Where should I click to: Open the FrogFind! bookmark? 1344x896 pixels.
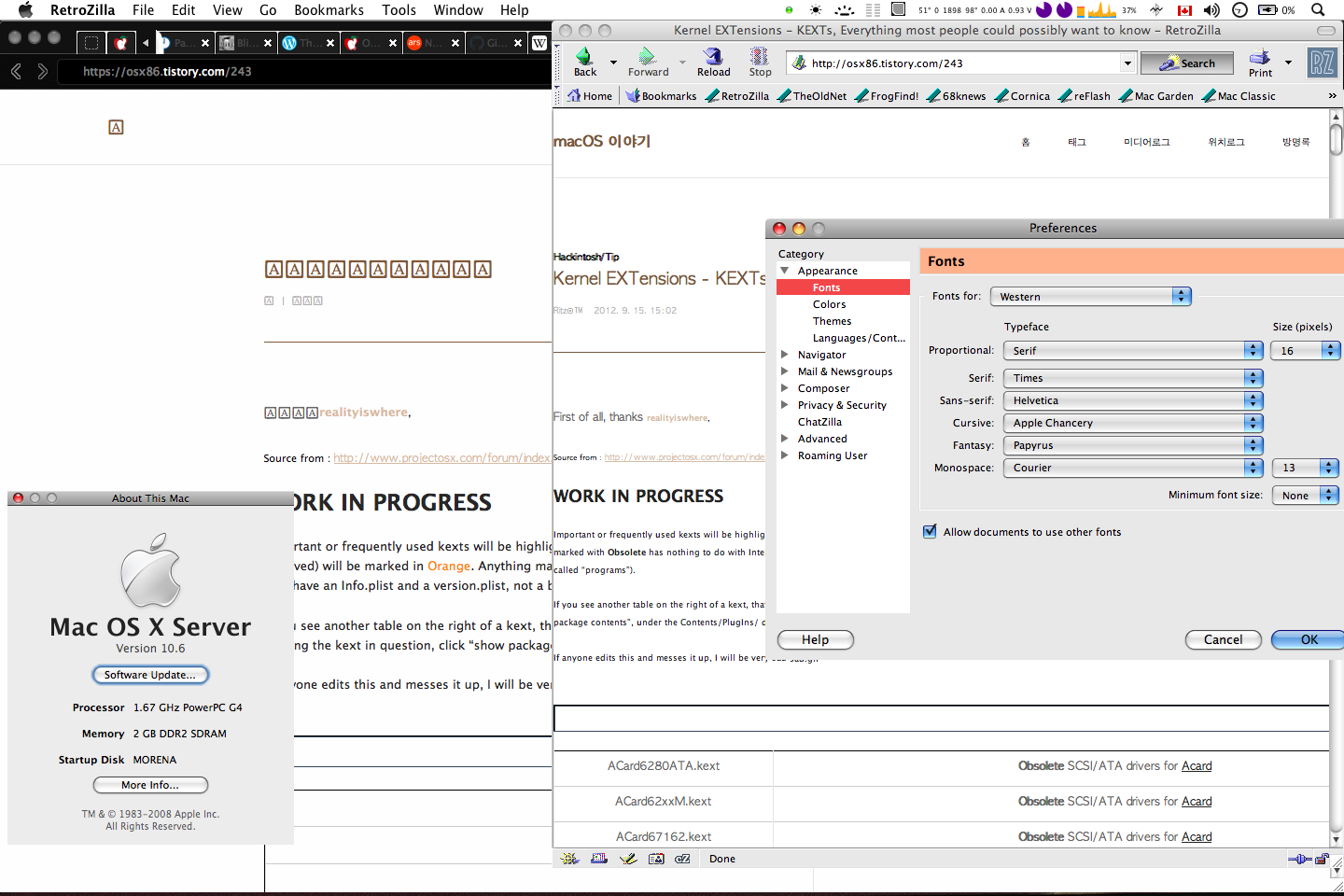coord(887,95)
